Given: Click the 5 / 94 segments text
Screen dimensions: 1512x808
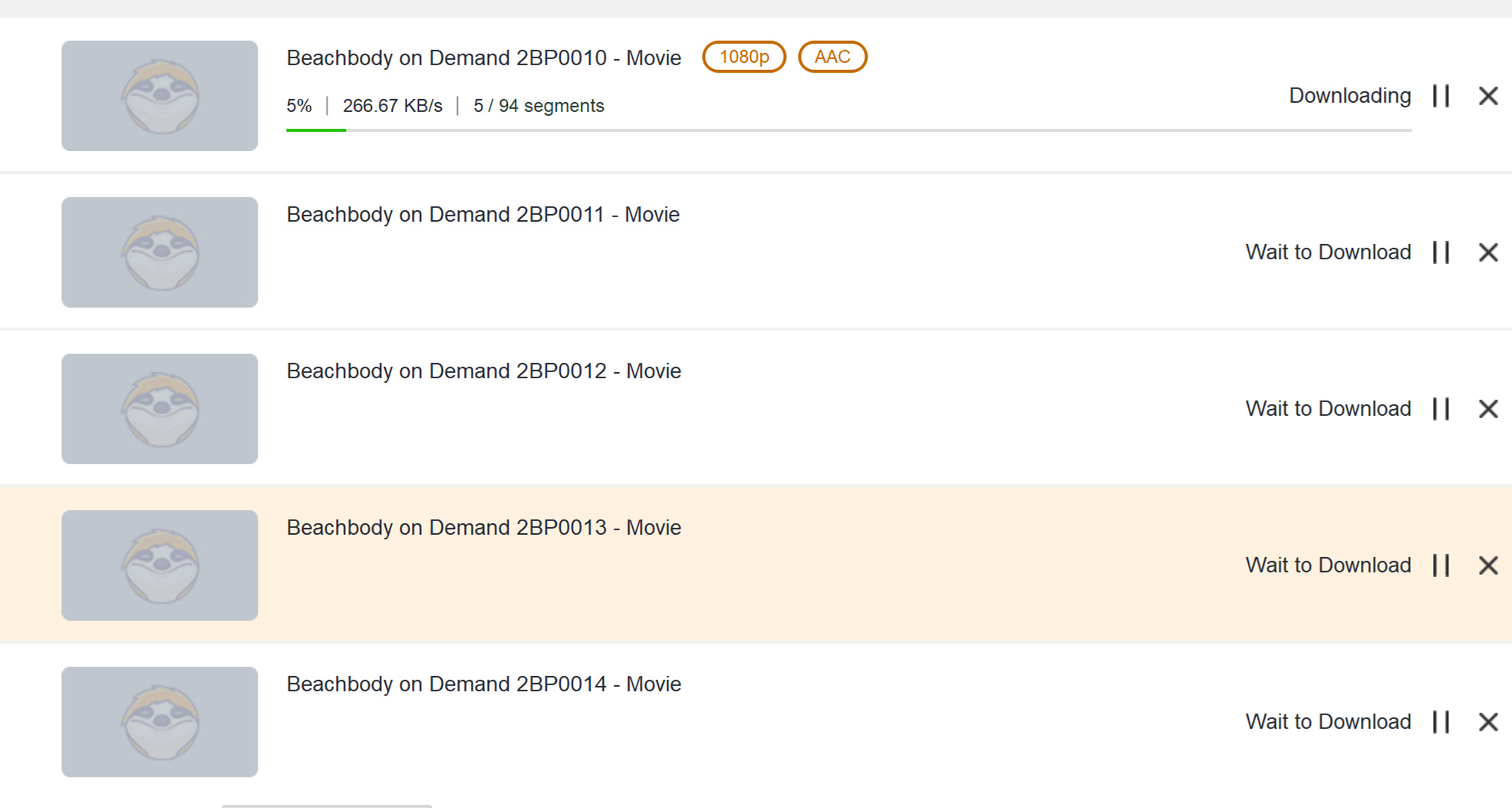Looking at the screenshot, I should pyautogui.click(x=539, y=106).
